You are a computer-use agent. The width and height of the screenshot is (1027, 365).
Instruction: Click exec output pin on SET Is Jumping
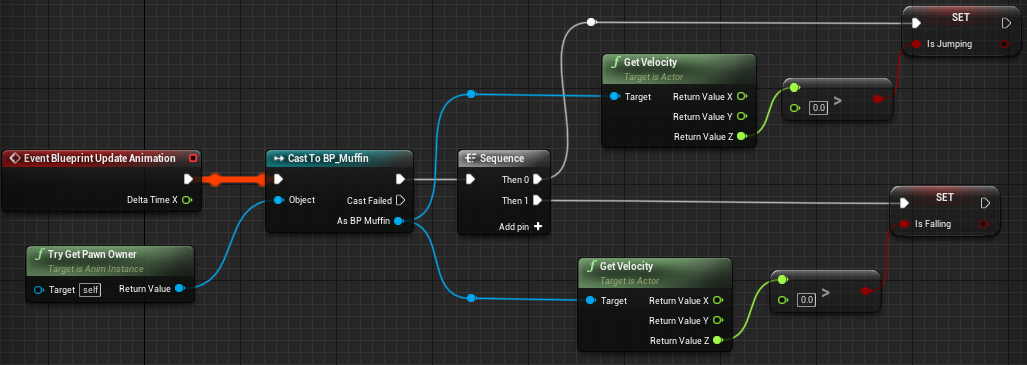point(1006,24)
